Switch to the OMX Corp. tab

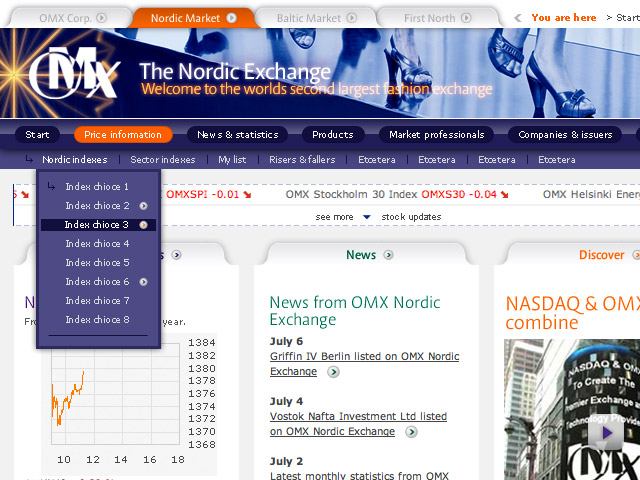(71, 18)
